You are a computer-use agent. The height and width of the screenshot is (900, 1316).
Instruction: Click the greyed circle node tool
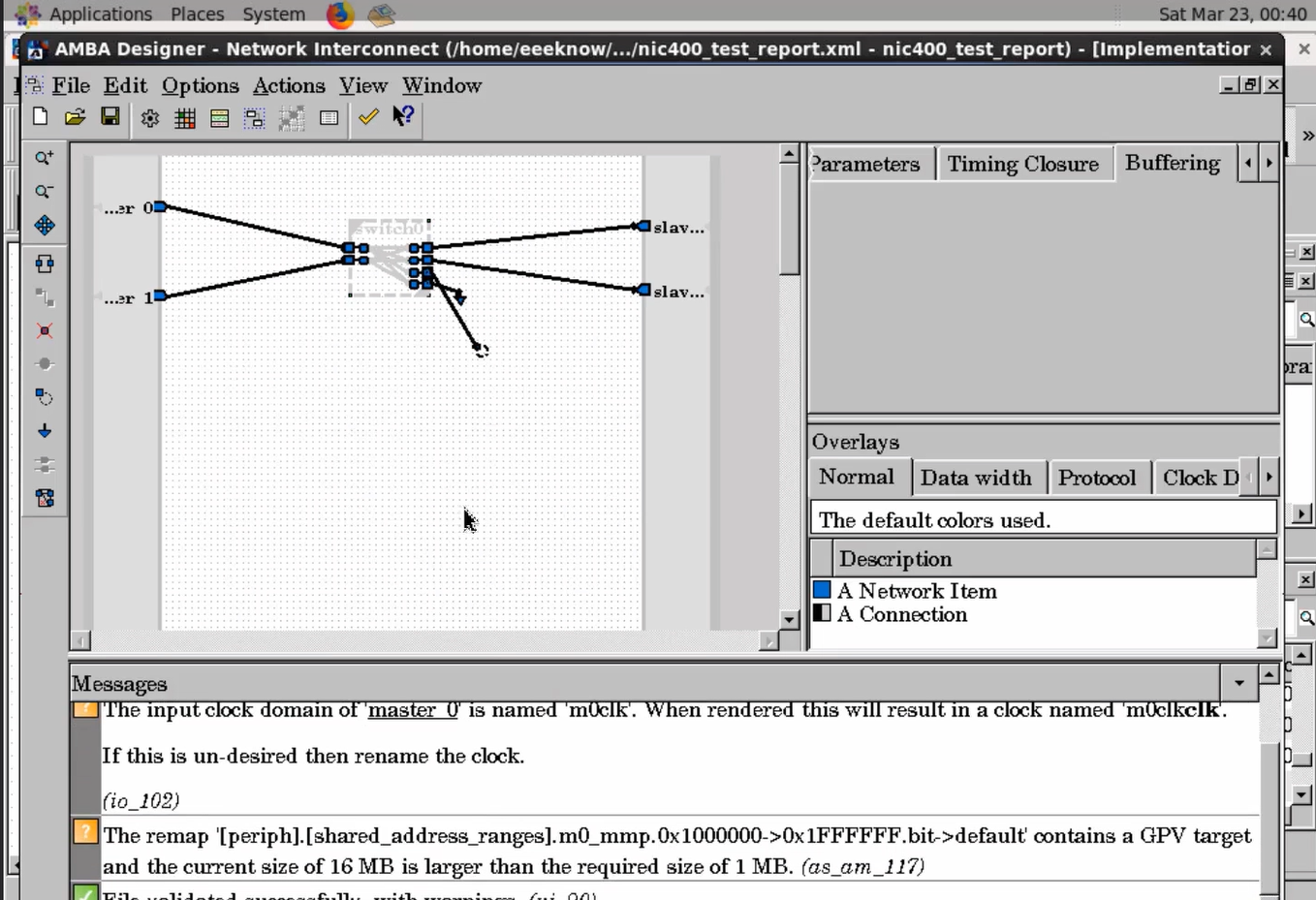click(x=45, y=364)
